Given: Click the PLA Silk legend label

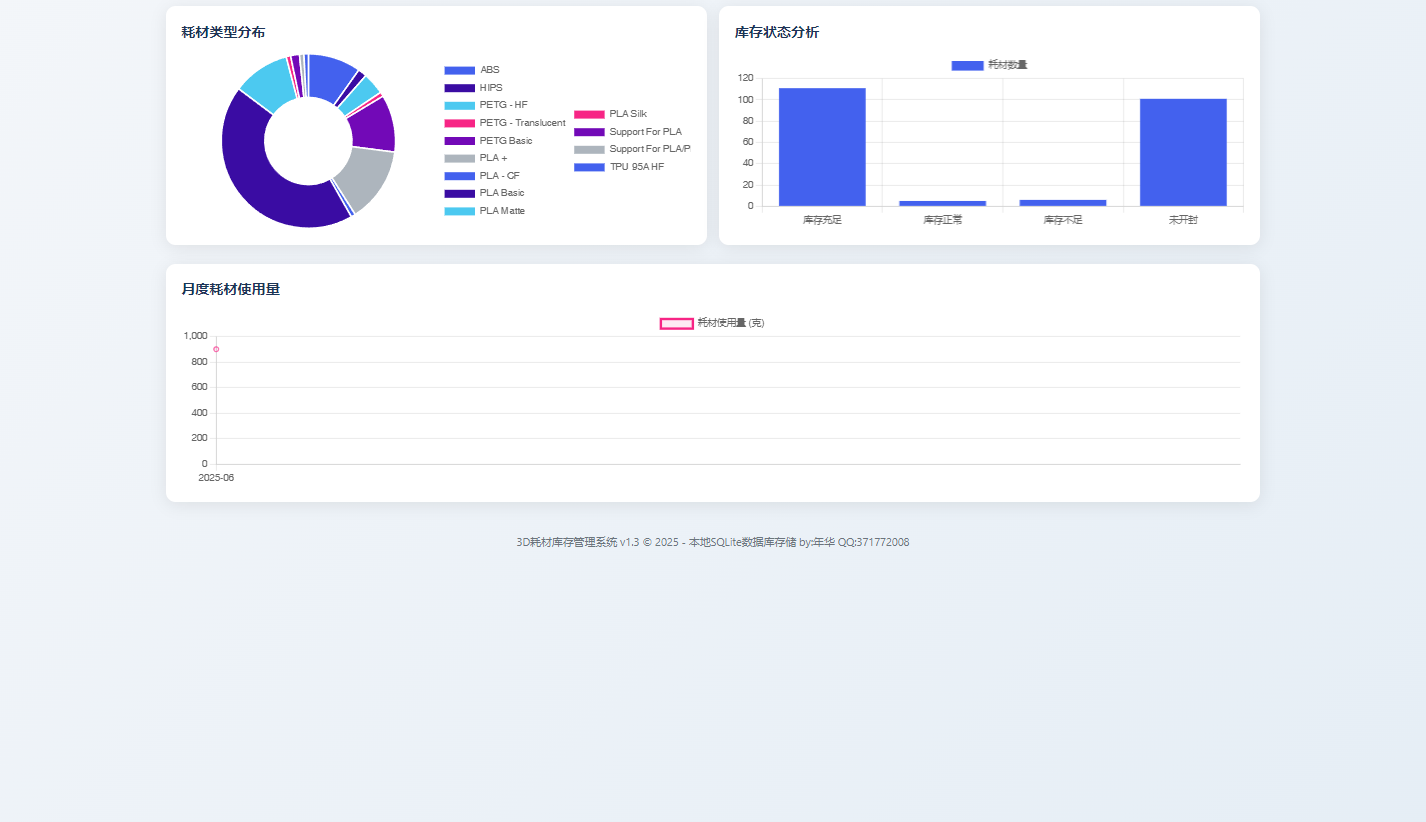Looking at the screenshot, I should coord(627,114).
